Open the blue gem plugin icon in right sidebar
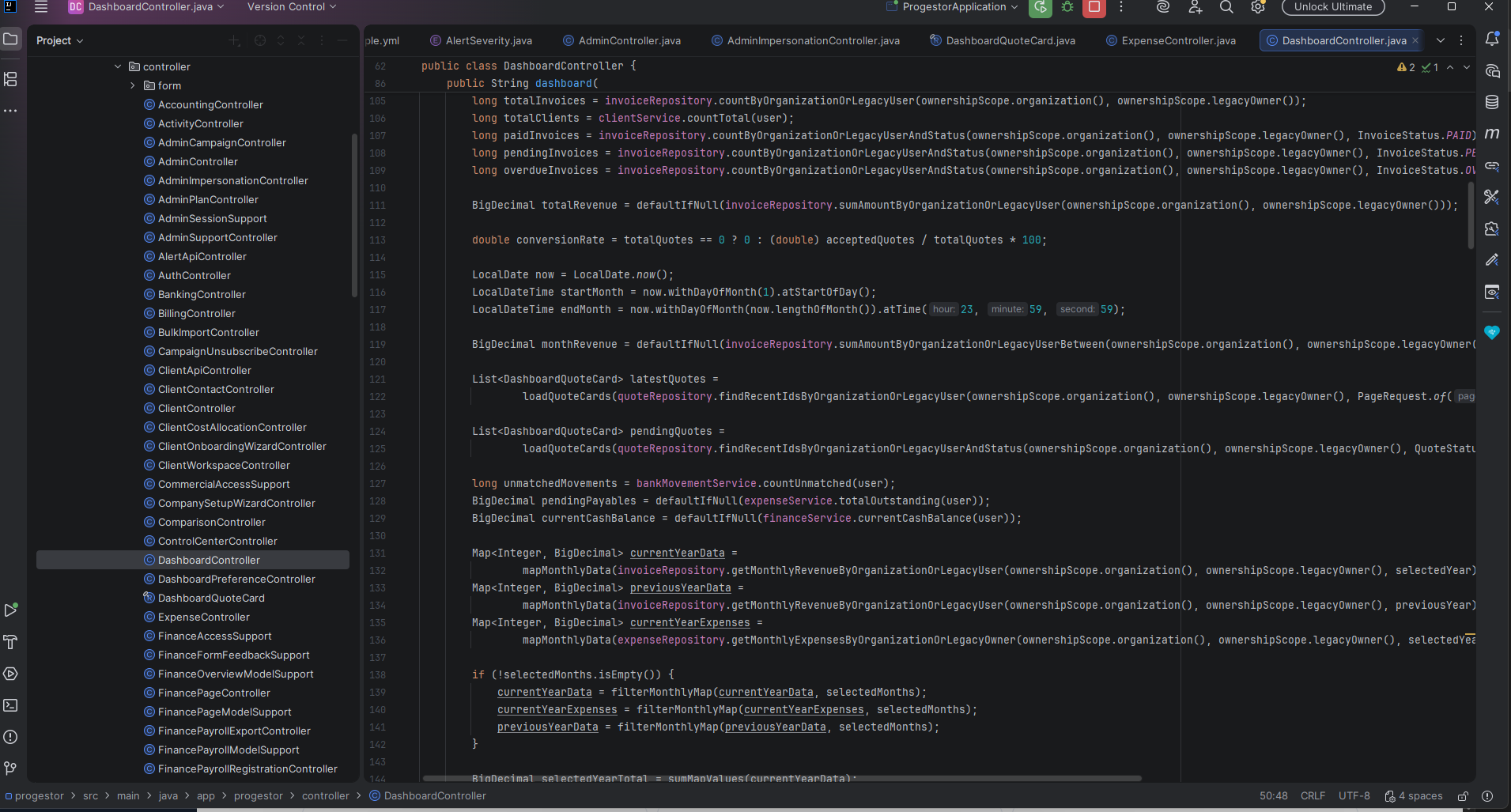Image resolution: width=1511 pixels, height=812 pixels. [1492, 333]
